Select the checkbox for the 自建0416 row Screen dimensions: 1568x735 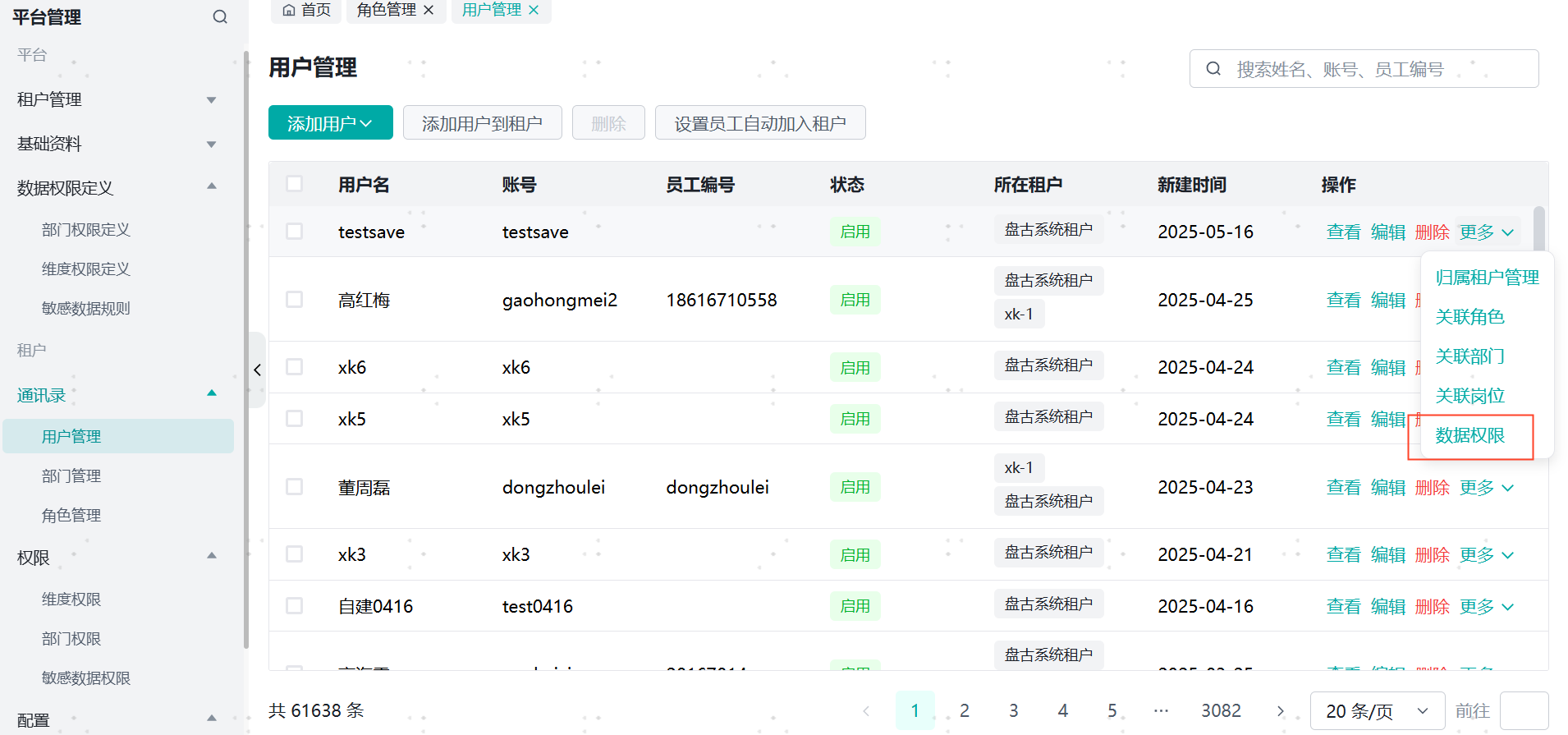click(294, 606)
